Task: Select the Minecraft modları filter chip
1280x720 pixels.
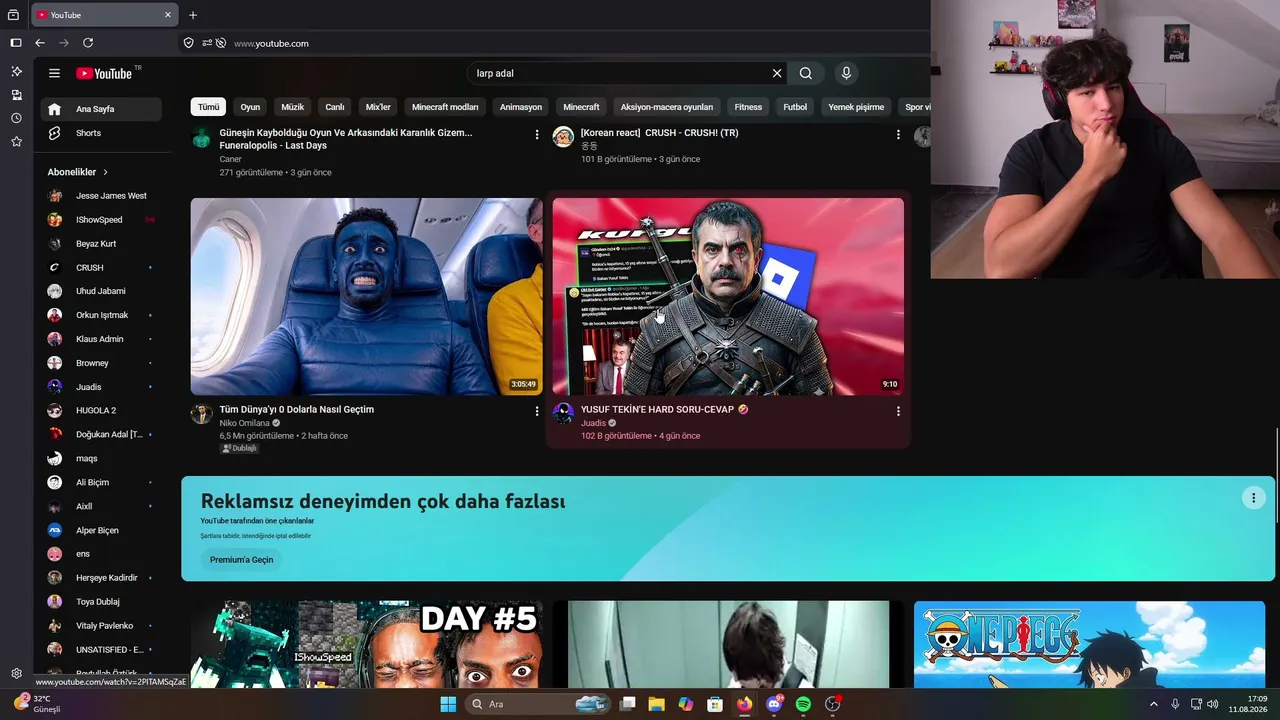Action: (x=445, y=107)
